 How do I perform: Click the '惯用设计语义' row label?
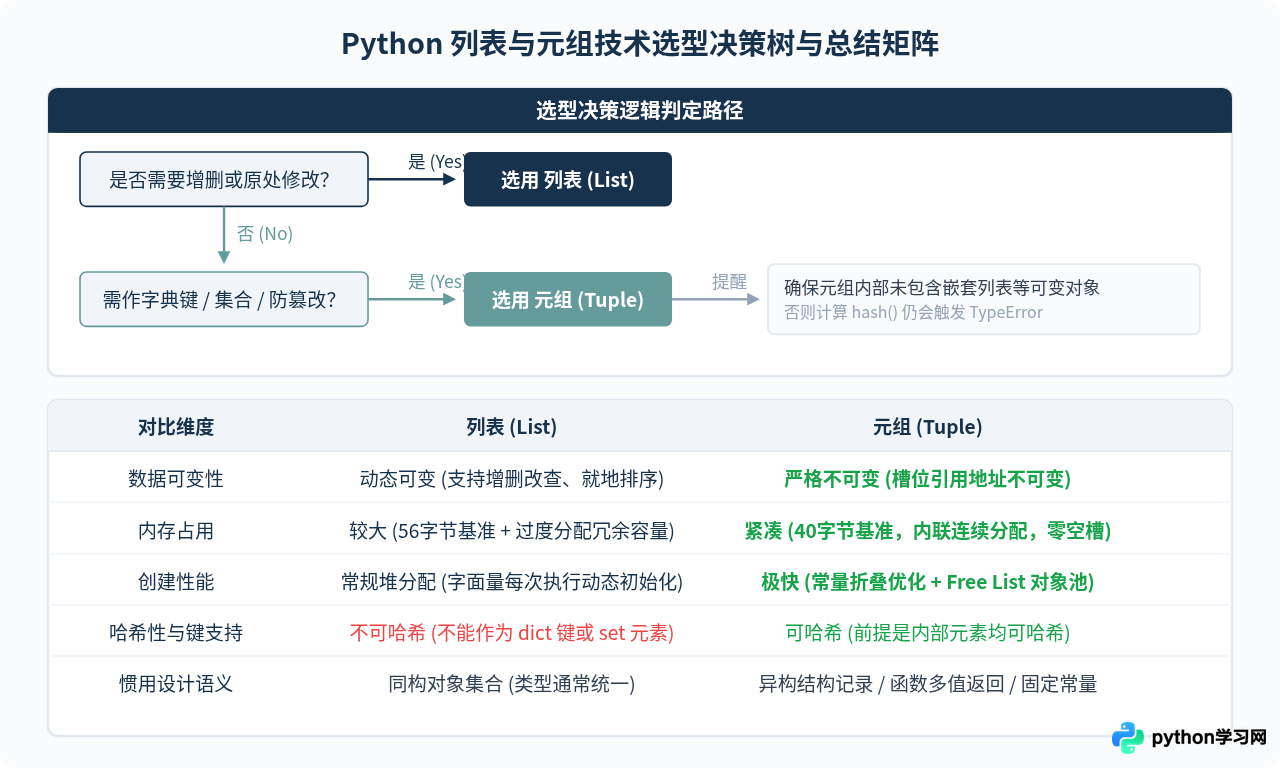point(176,684)
